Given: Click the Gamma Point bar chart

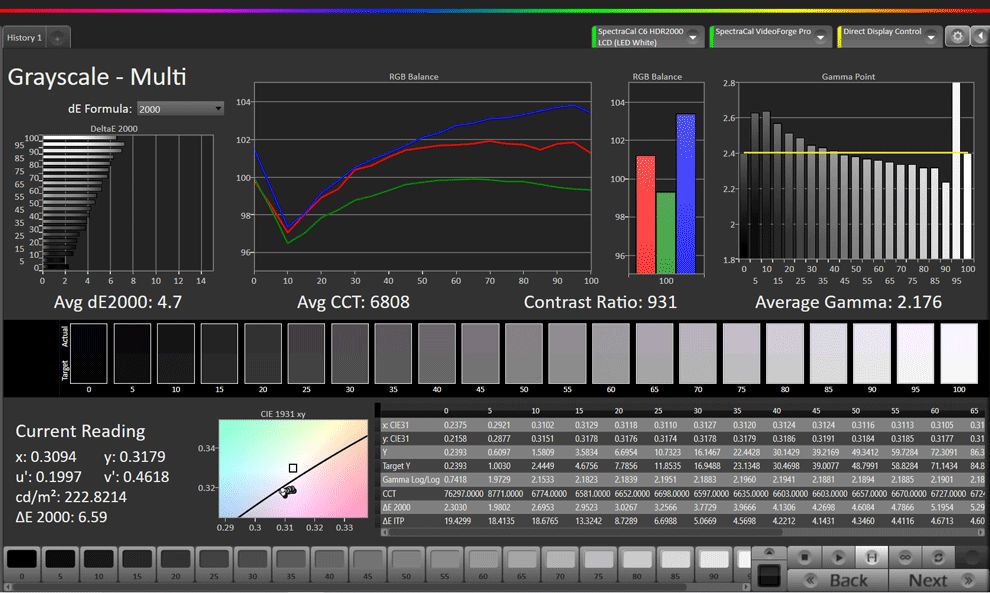Looking at the screenshot, I should click(x=856, y=171).
